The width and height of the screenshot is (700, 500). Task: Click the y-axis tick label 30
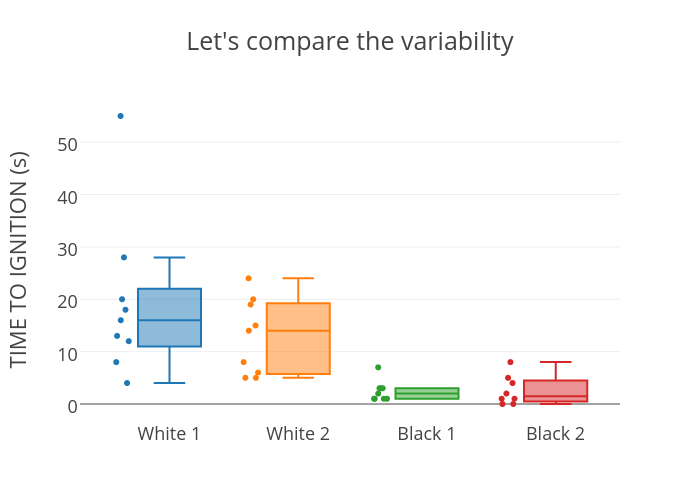67,248
